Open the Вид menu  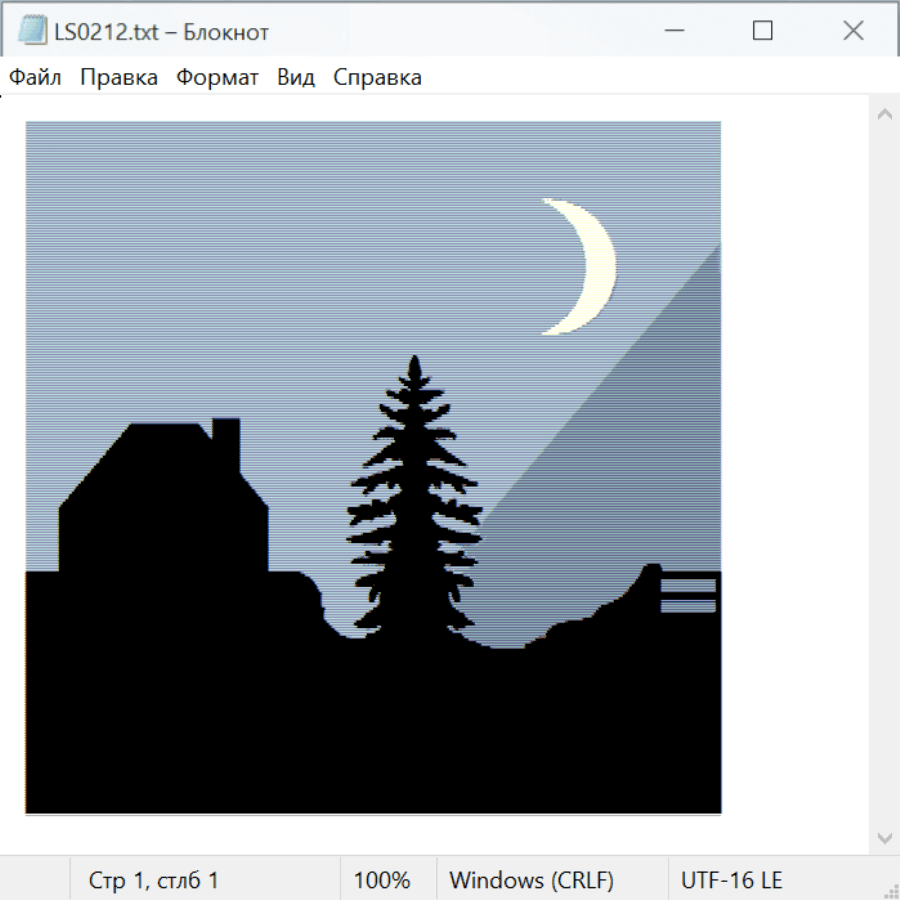pyautogui.click(x=295, y=78)
